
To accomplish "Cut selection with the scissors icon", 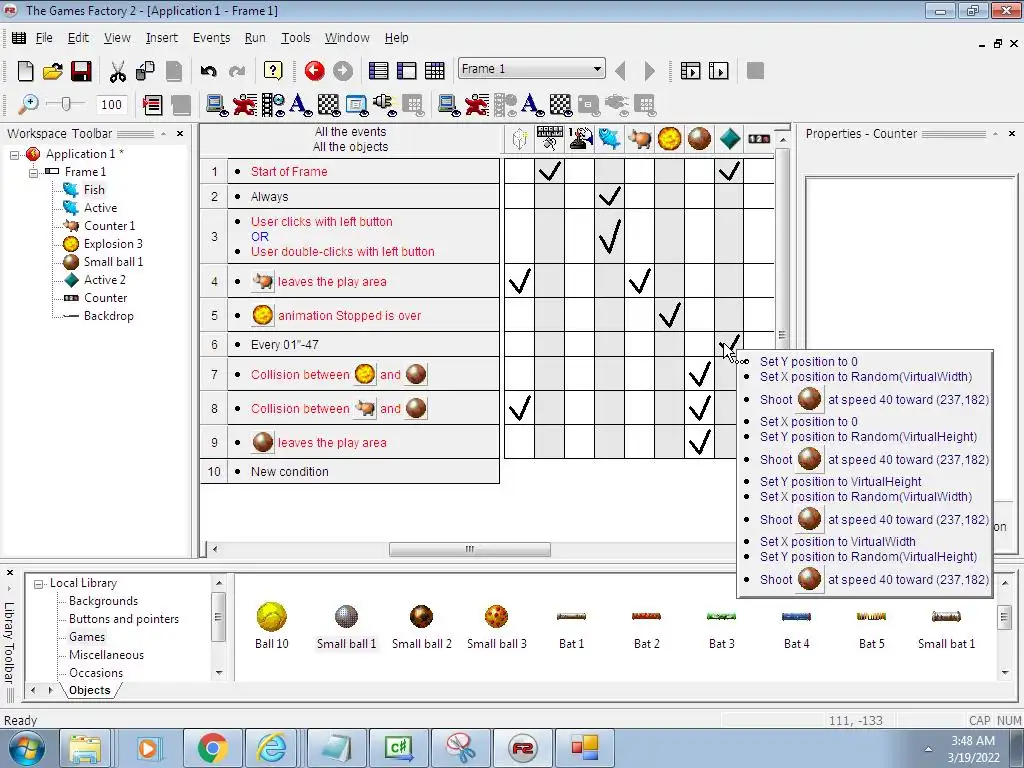I will (x=118, y=71).
